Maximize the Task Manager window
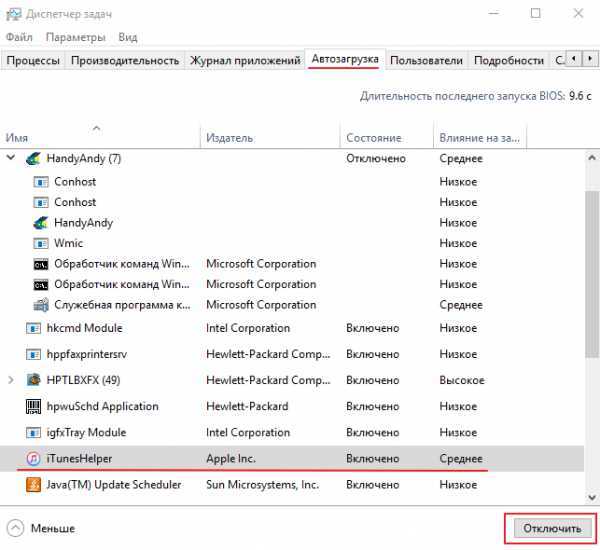This screenshot has width=600, height=550. [536, 13]
